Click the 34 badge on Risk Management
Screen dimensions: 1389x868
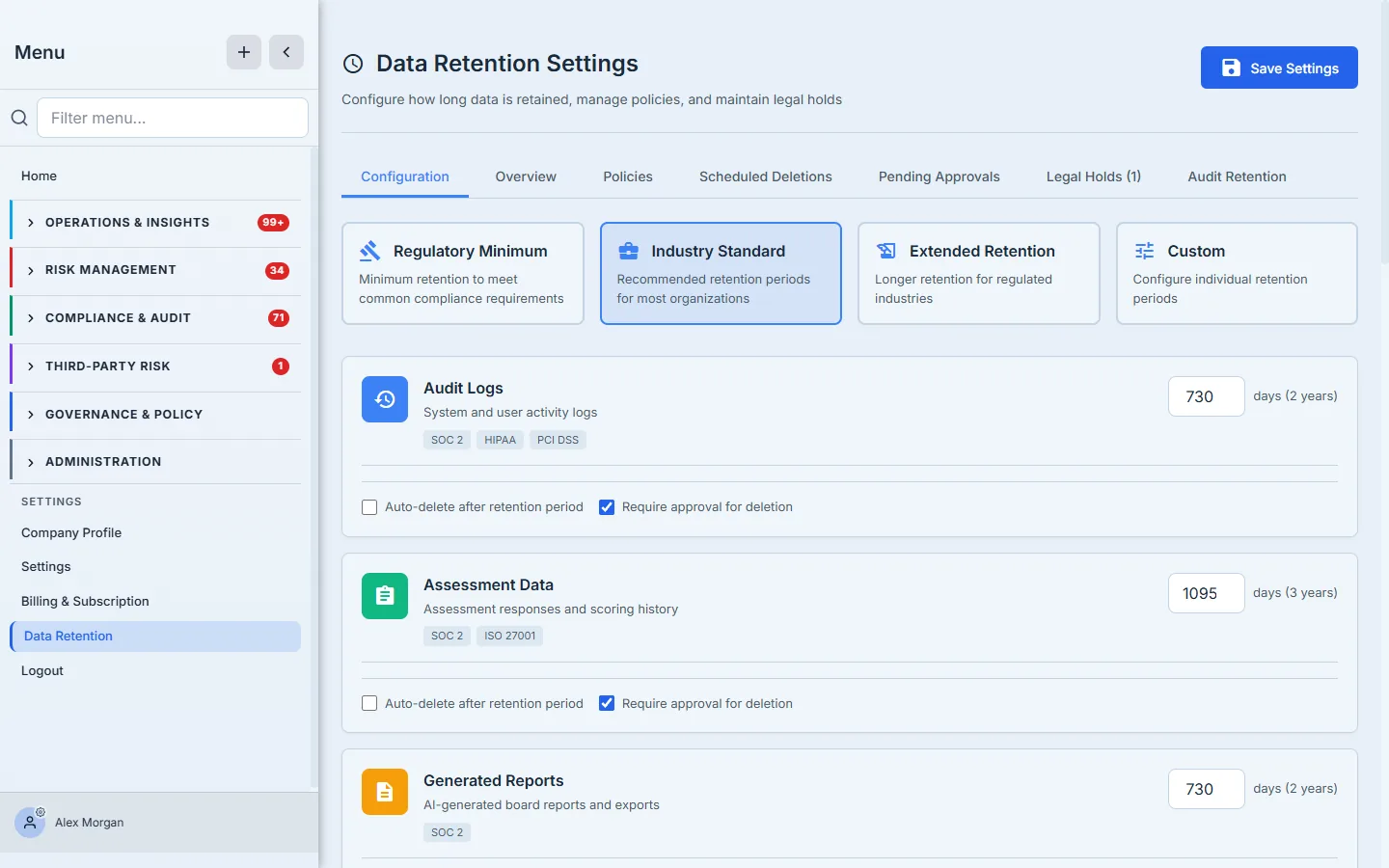(277, 270)
